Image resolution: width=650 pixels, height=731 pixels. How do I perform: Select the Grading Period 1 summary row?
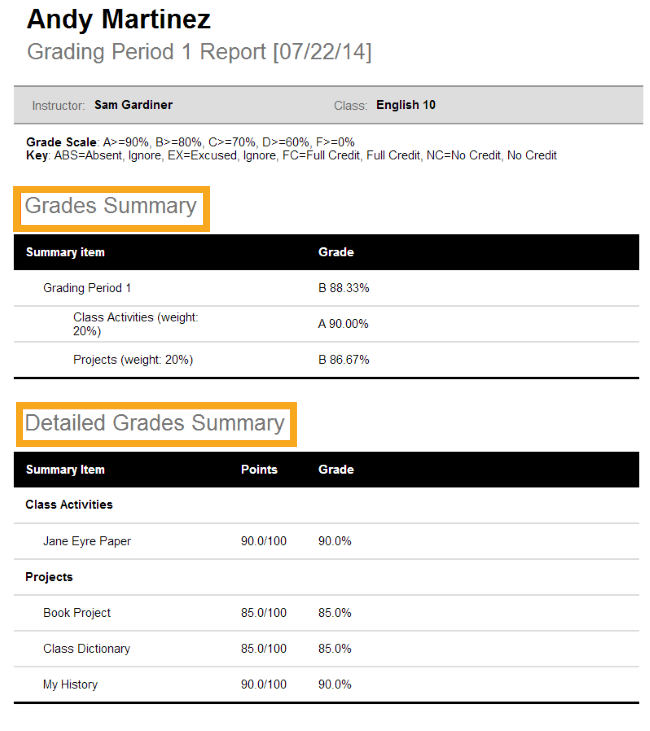[x=326, y=288]
